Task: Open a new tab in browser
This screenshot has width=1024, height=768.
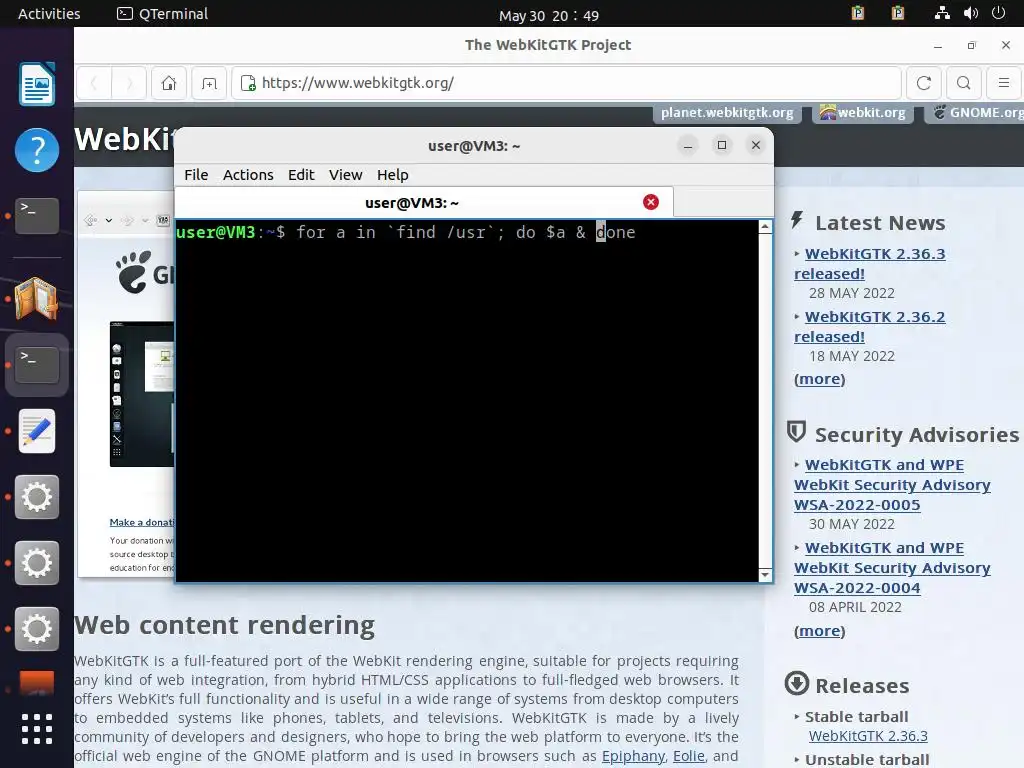Action: pos(209,83)
